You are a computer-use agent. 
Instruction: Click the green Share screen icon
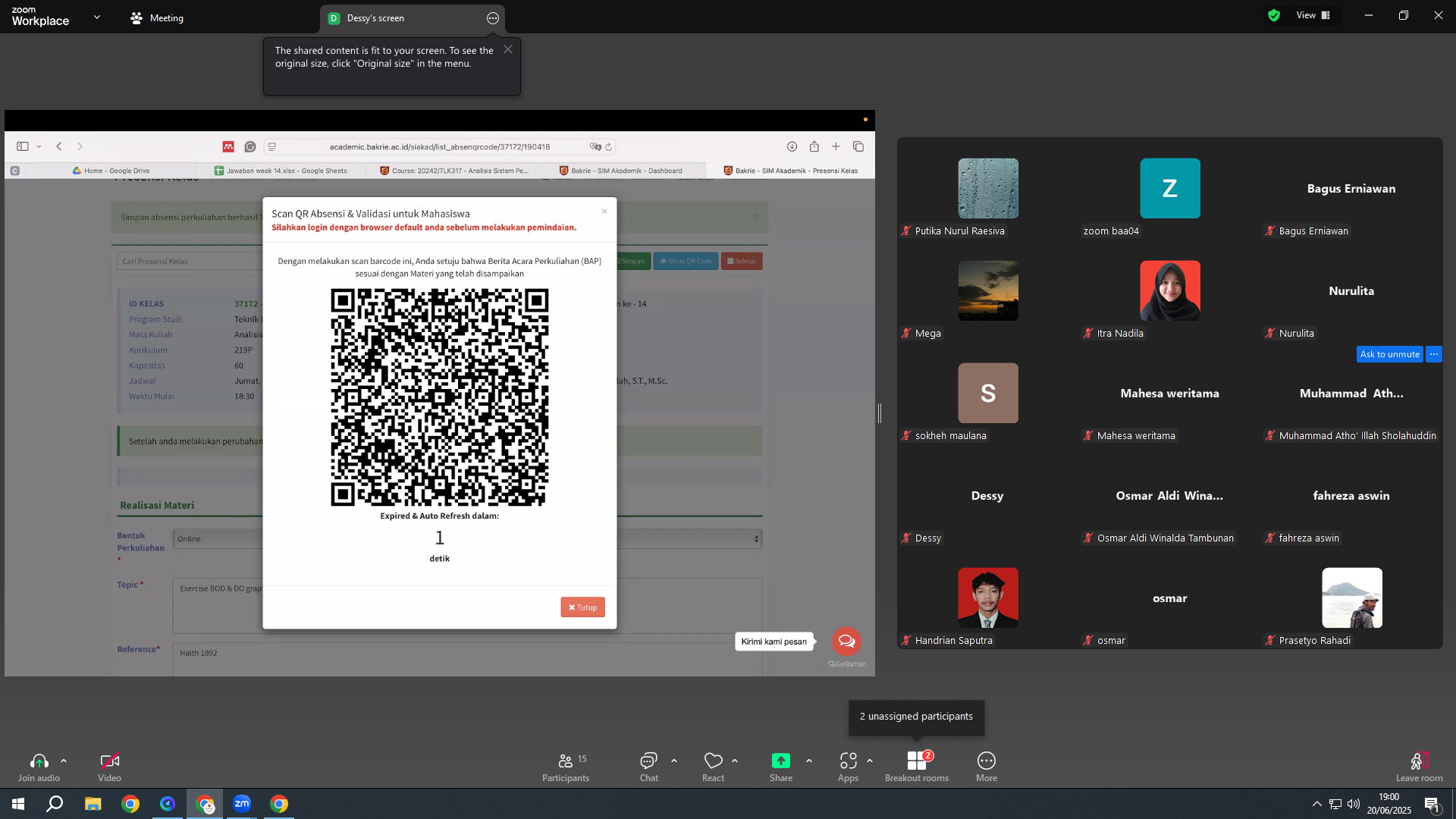click(781, 761)
